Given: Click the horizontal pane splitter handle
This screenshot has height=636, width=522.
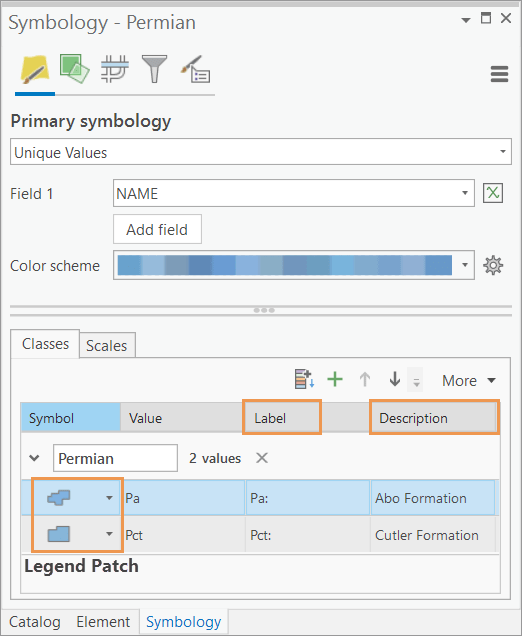Looking at the screenshot, I should click(264, 310).
